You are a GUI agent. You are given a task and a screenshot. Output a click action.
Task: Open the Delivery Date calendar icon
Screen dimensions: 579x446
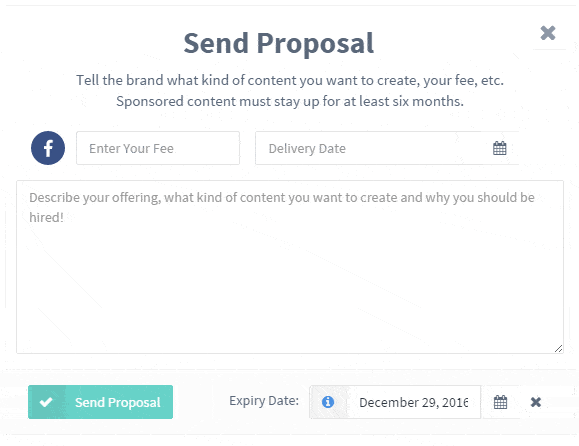tap(500, 148)
